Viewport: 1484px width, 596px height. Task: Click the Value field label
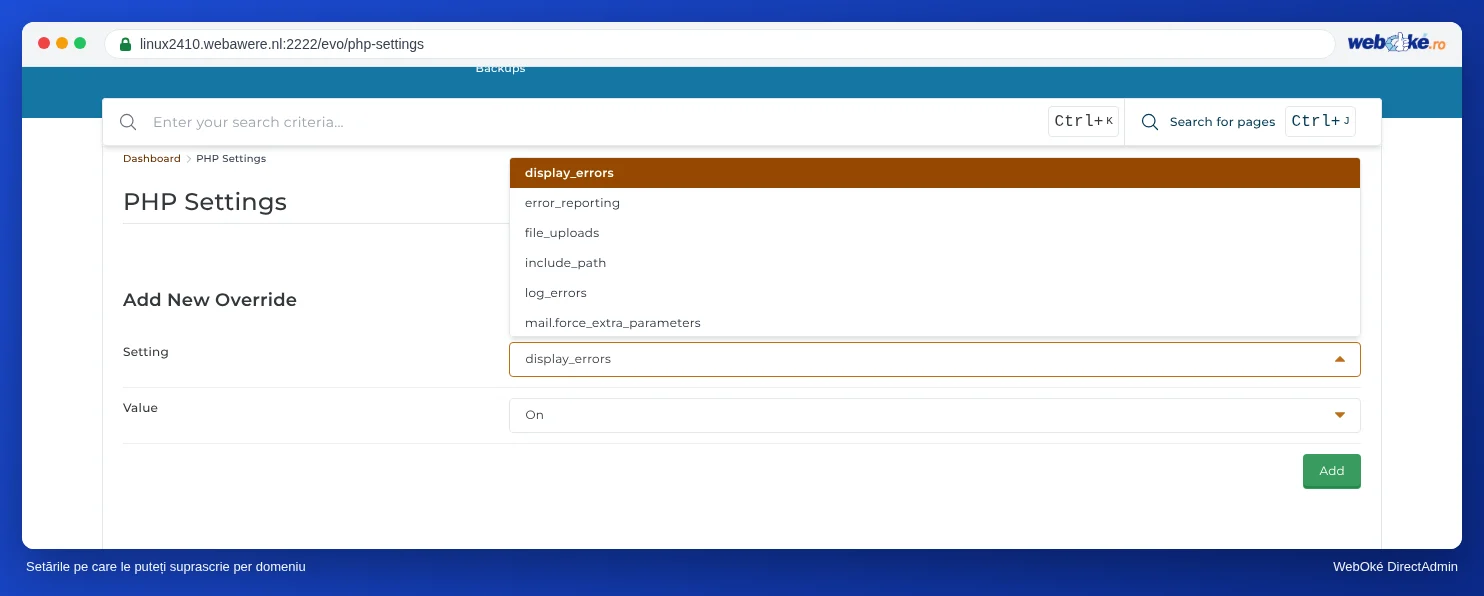coord(141,408)
